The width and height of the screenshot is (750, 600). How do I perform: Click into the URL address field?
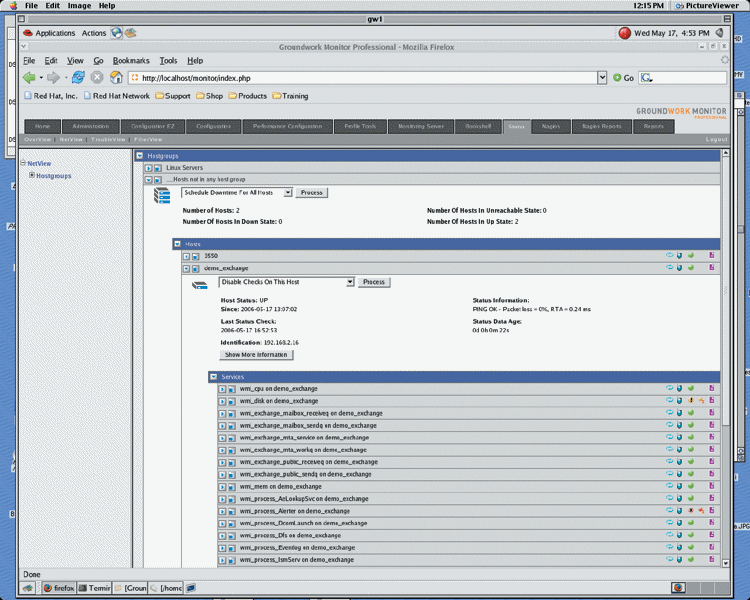point(363,78)
